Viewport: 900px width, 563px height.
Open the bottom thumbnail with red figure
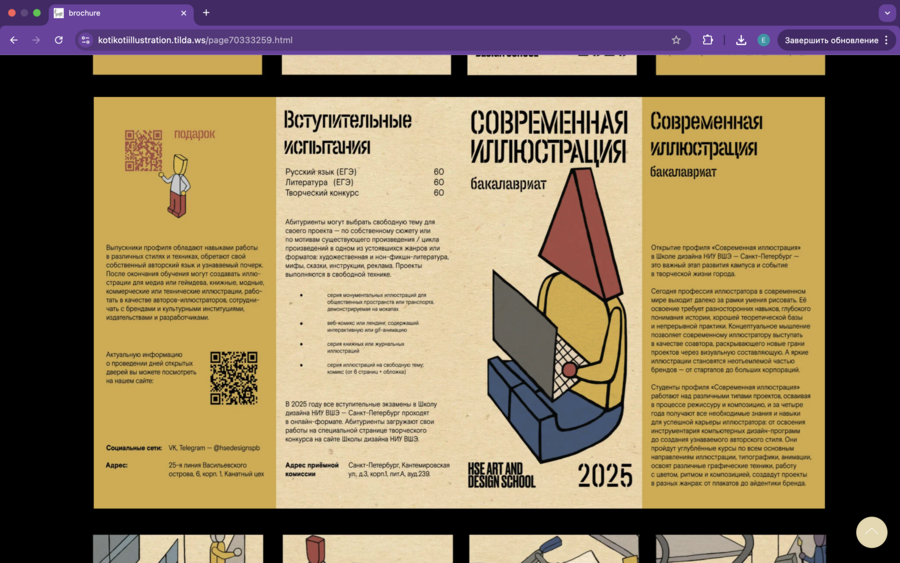click(x=367, y=549)
